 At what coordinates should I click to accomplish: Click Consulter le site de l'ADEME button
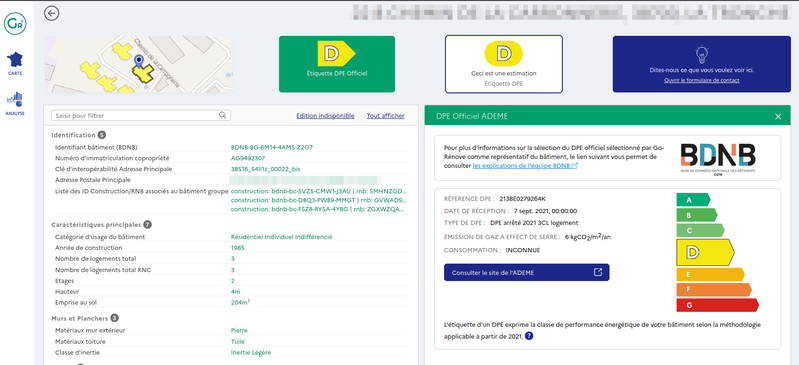(x=526, y=272)
